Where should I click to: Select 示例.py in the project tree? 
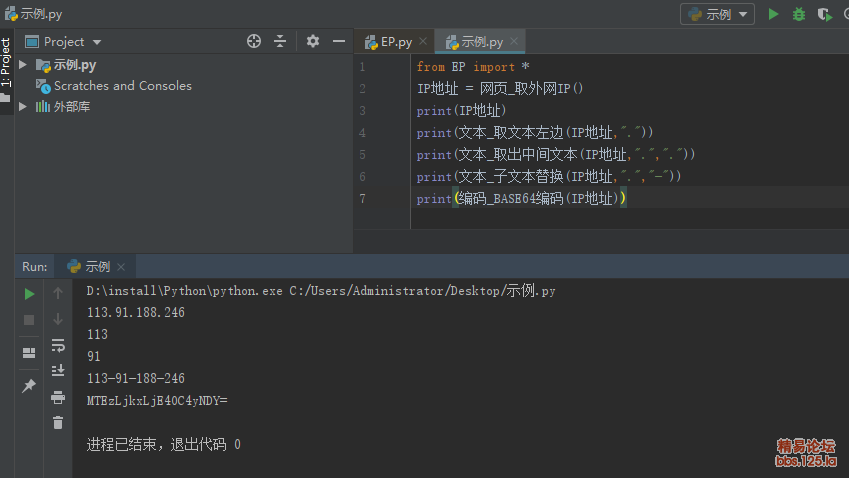(x=75, y=65)
